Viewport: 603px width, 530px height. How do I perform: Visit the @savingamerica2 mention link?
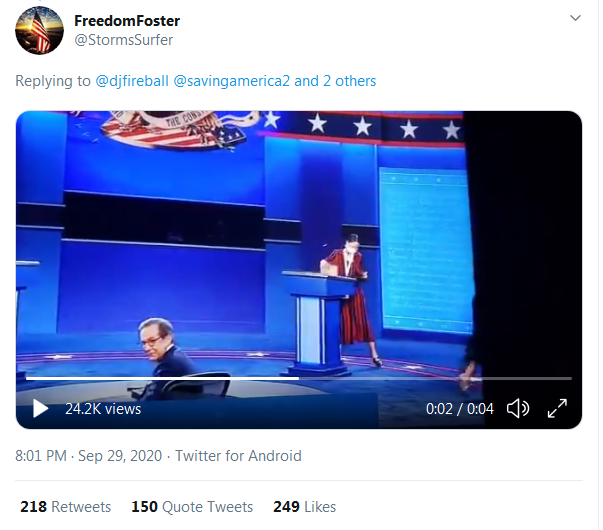[x=232, y=81]
